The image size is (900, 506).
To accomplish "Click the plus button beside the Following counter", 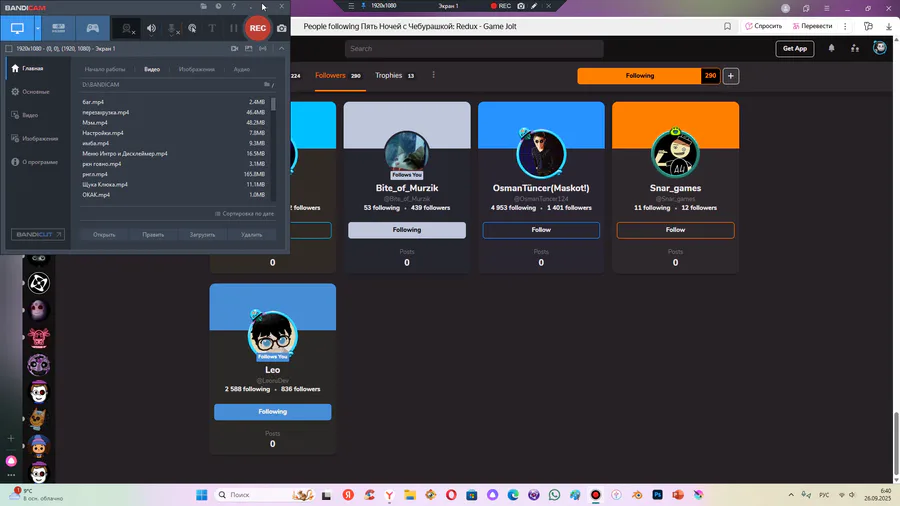I will point(731,76).
